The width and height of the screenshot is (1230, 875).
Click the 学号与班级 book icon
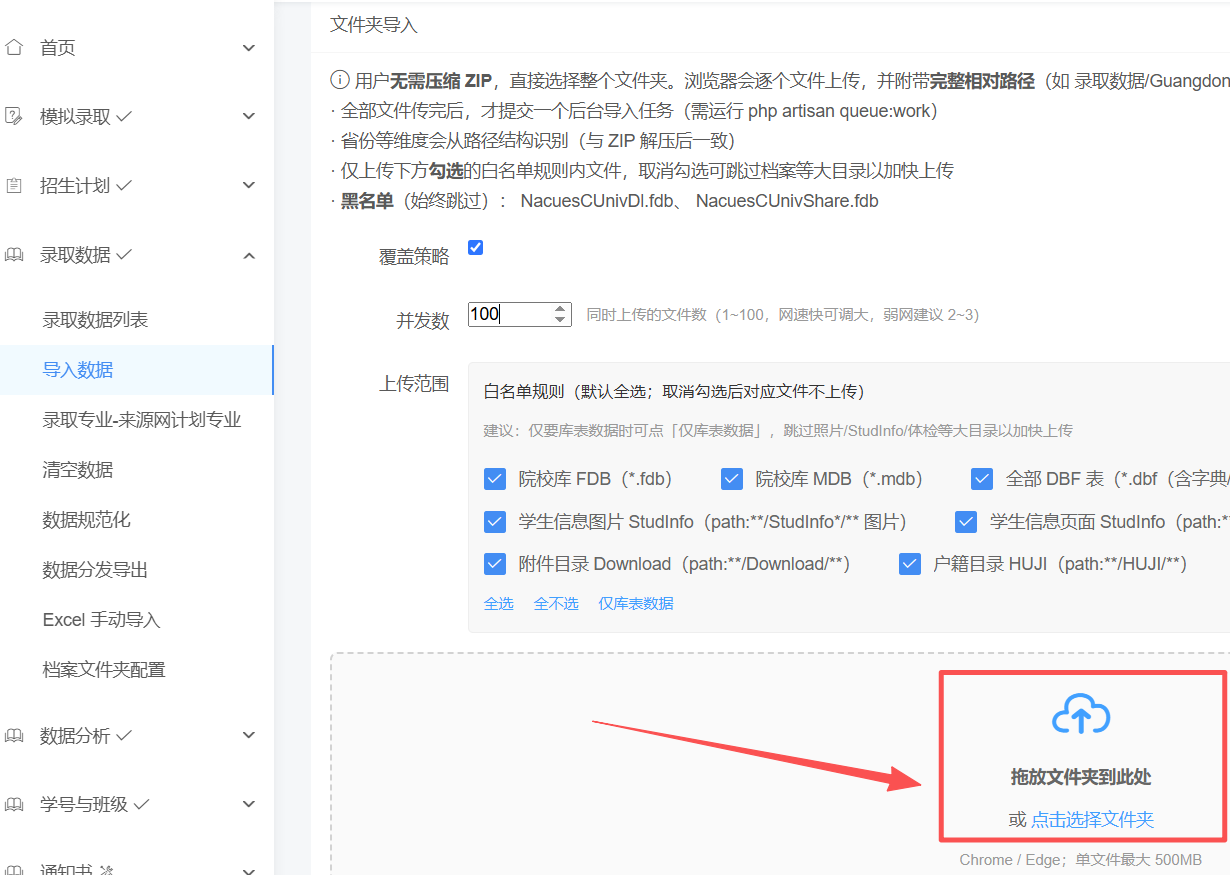[13, 804]
